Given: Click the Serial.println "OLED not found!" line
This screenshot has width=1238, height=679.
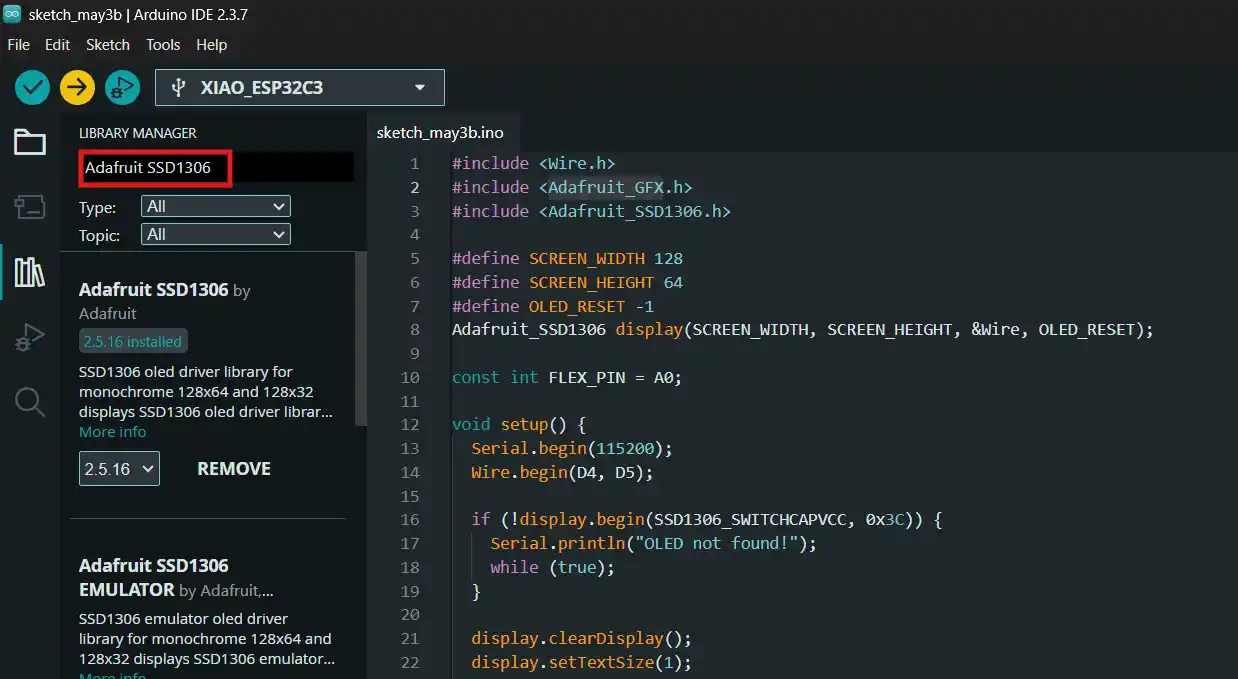Looking at the screenshot, I should pos(654,543).
